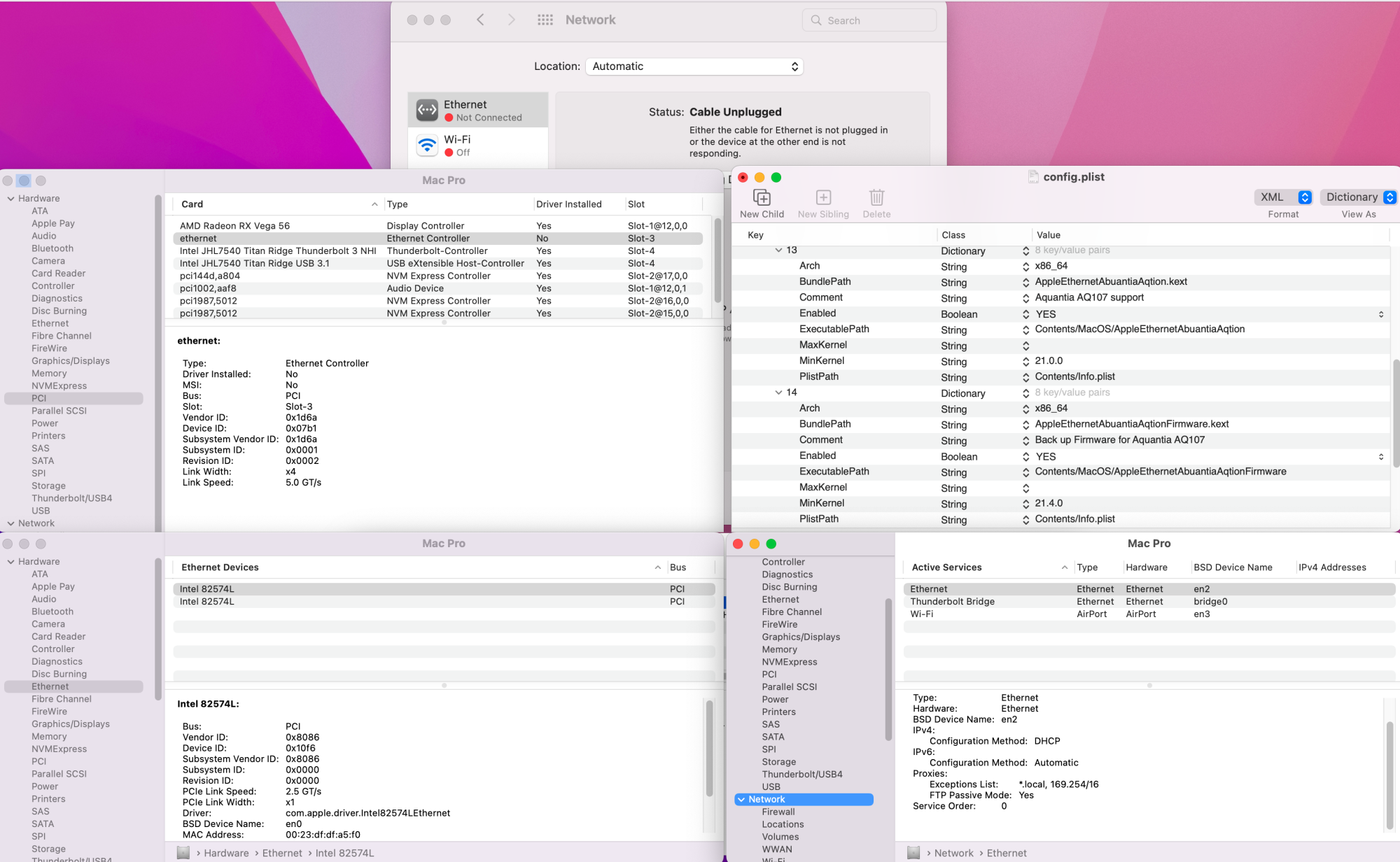This screenshot has width=1400, height=862.
Task: Select the Wi-Fi service icon
Action: tap(427, 145)
